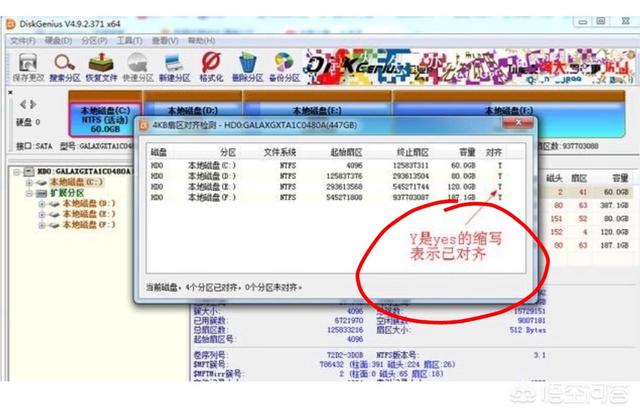Open the 硬盘(D) menu
This screenshot has width=640, height=415.
[x=58, y=41]
